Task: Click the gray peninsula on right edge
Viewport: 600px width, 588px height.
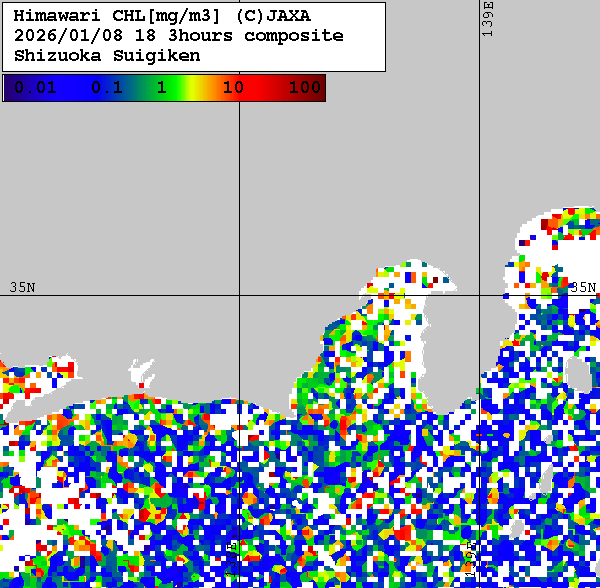Action: pos(578,372)
